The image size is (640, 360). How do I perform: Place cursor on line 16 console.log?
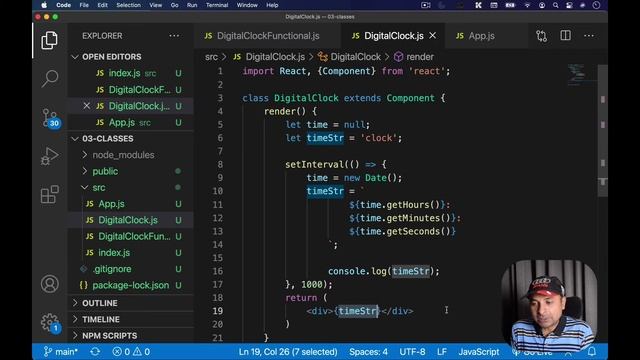[x=383, y=271]
